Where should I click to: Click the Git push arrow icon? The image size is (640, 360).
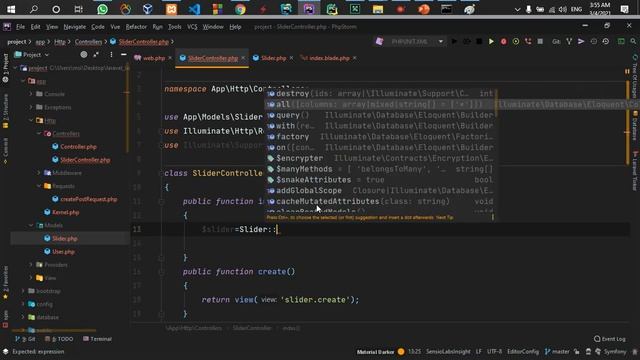(581, 42)
